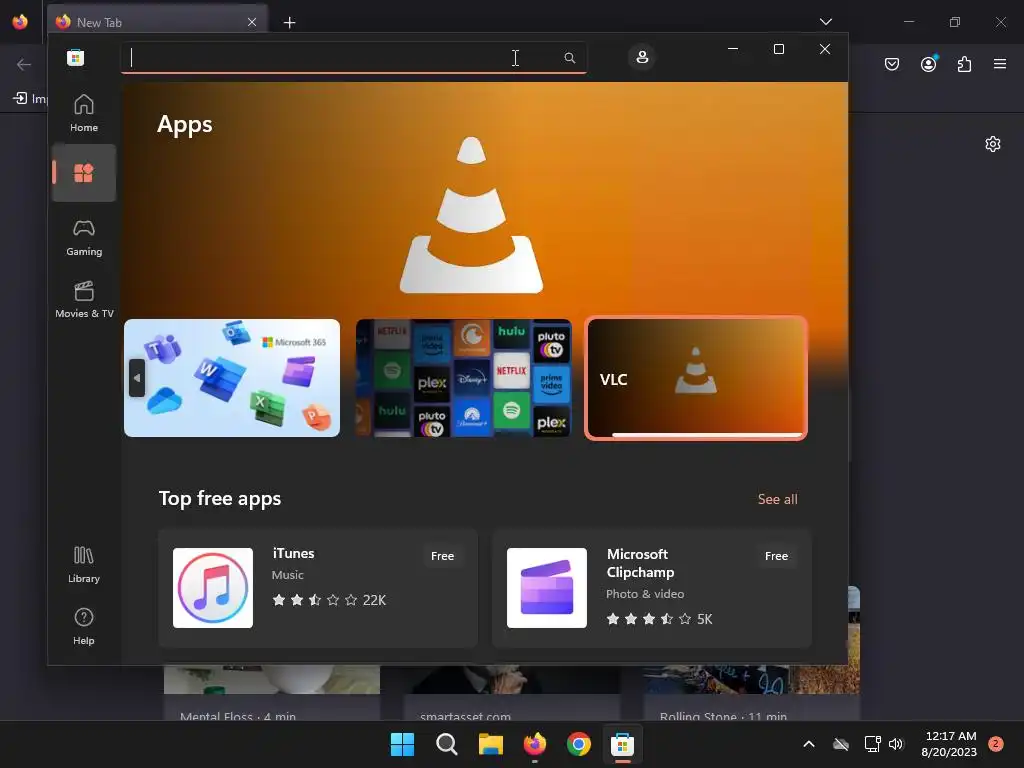1024x768 pixels.
Task: Open Firefox extensions puzzle icon
Action: tap(964, 64)
